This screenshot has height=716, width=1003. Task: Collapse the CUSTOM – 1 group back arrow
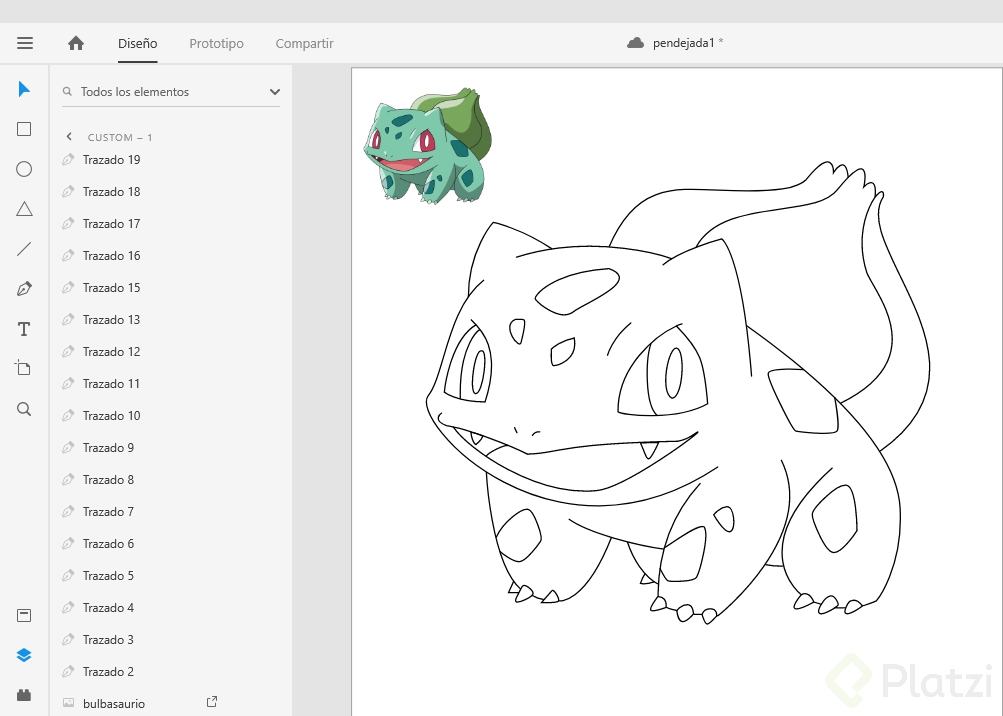tap(69, 137)
